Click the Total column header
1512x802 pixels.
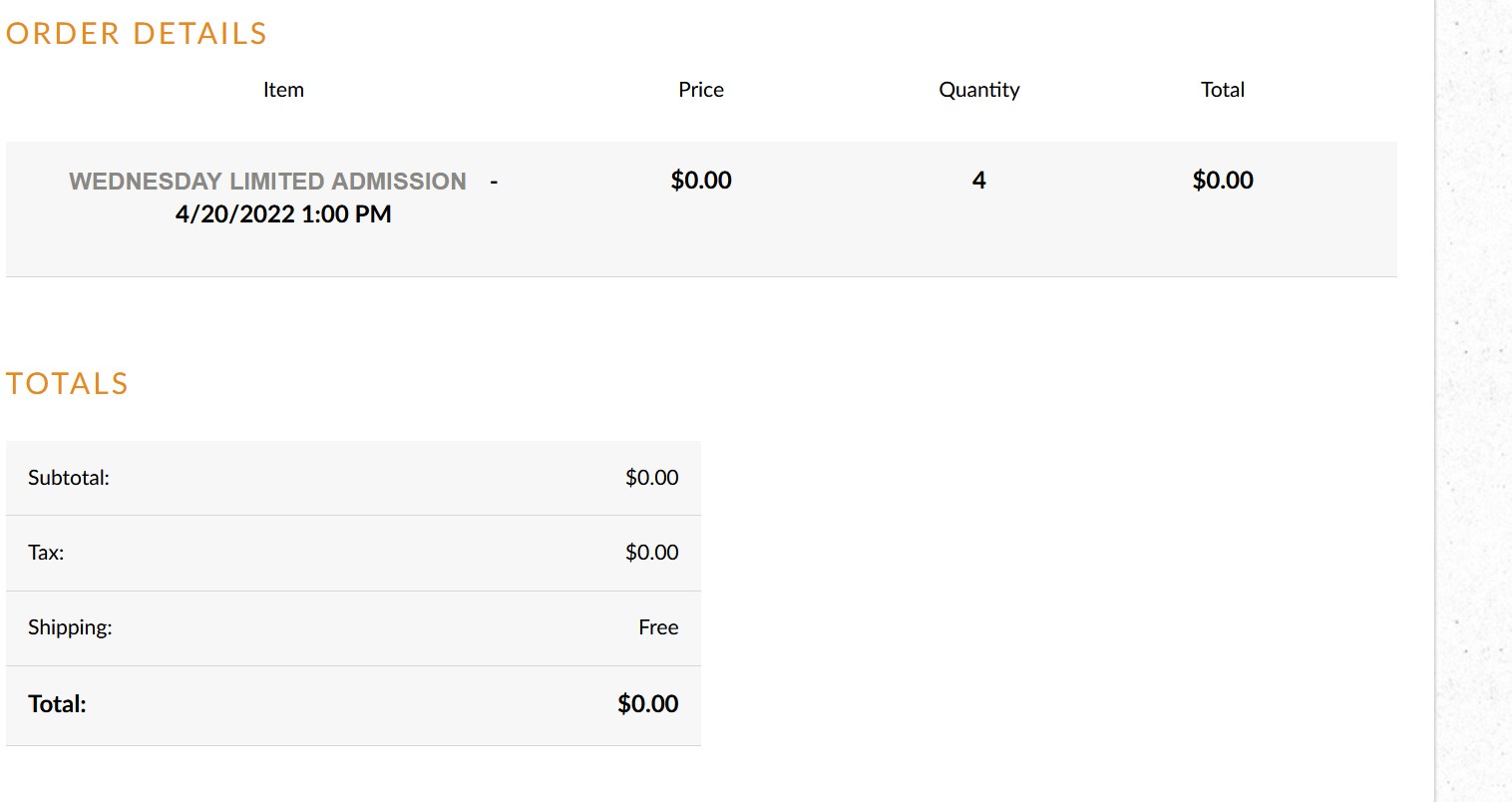tap(1223, 90)
